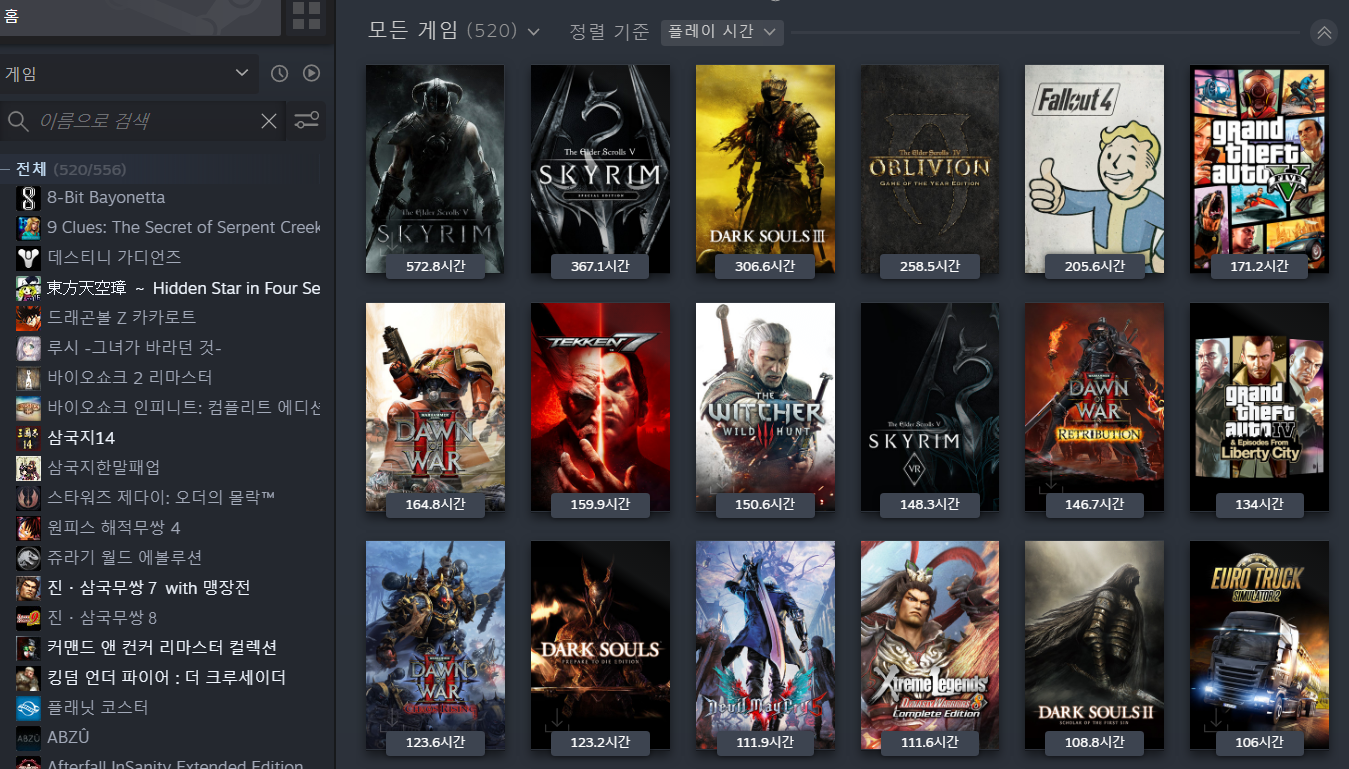Click the recent activity clock icon
Viewport: 1349px width, 769px height.
pyautogui.click(x=279, y=73)
